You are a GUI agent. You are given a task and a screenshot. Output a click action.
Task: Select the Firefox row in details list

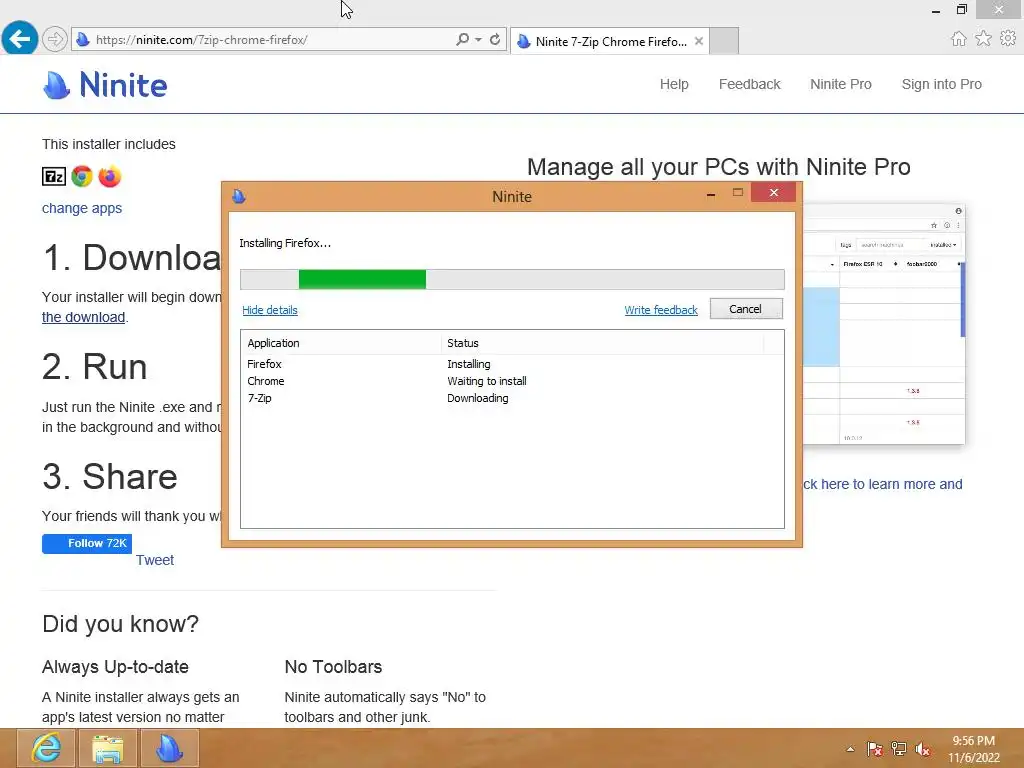coord(512,364)
